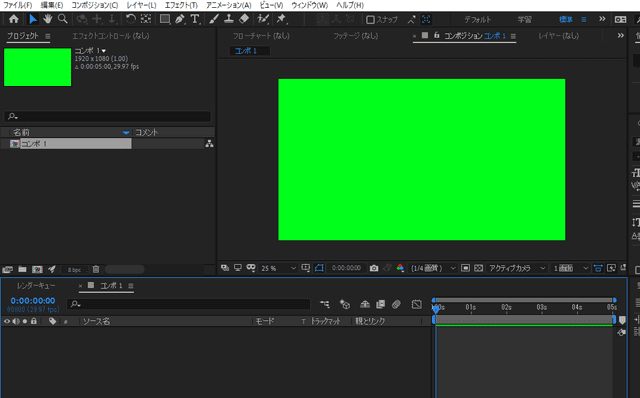
Task: Open the コンポジション(C) menu
Action: (x=95, y=5)
